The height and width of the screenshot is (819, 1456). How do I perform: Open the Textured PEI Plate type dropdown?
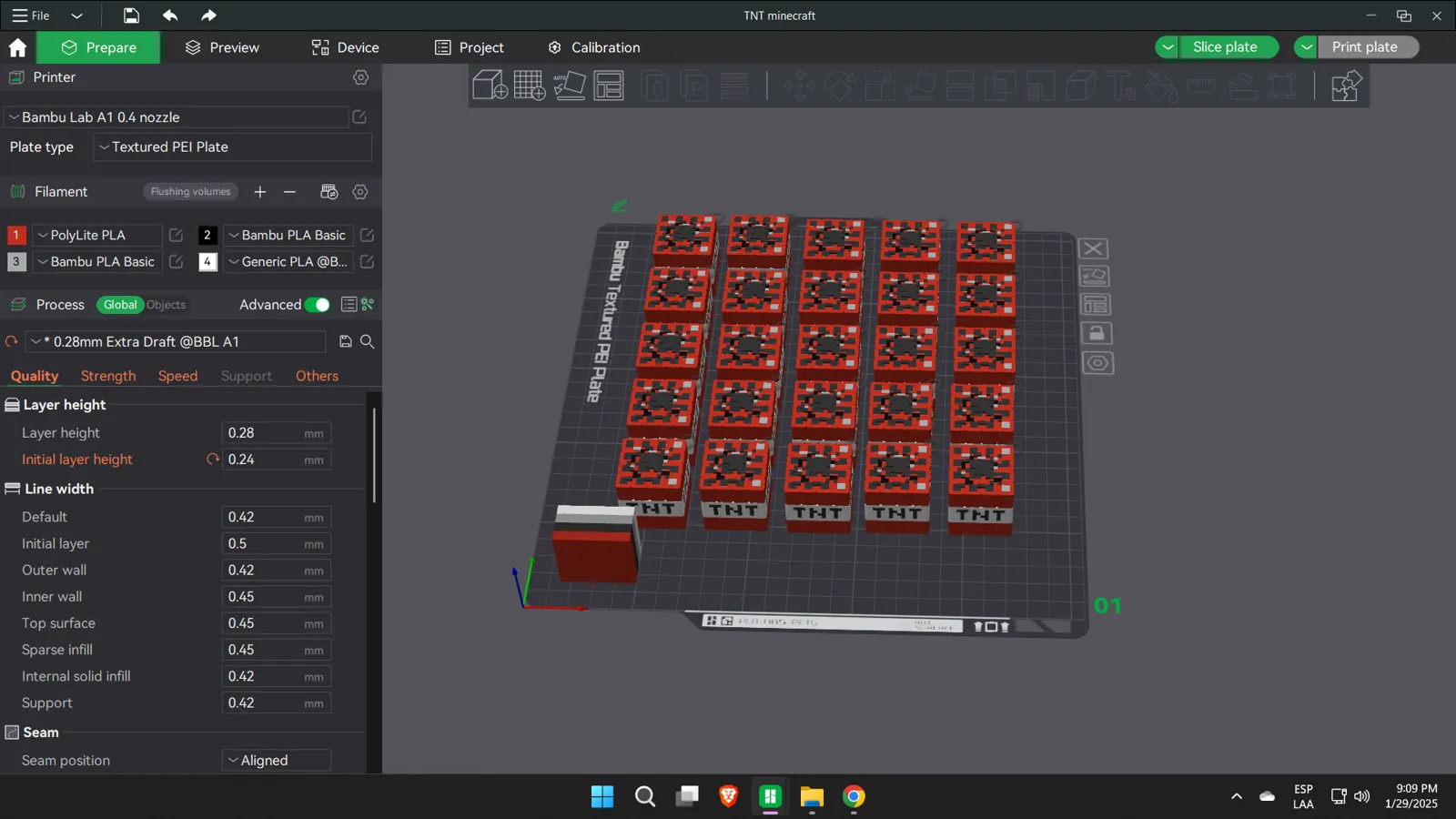(233, 147)
